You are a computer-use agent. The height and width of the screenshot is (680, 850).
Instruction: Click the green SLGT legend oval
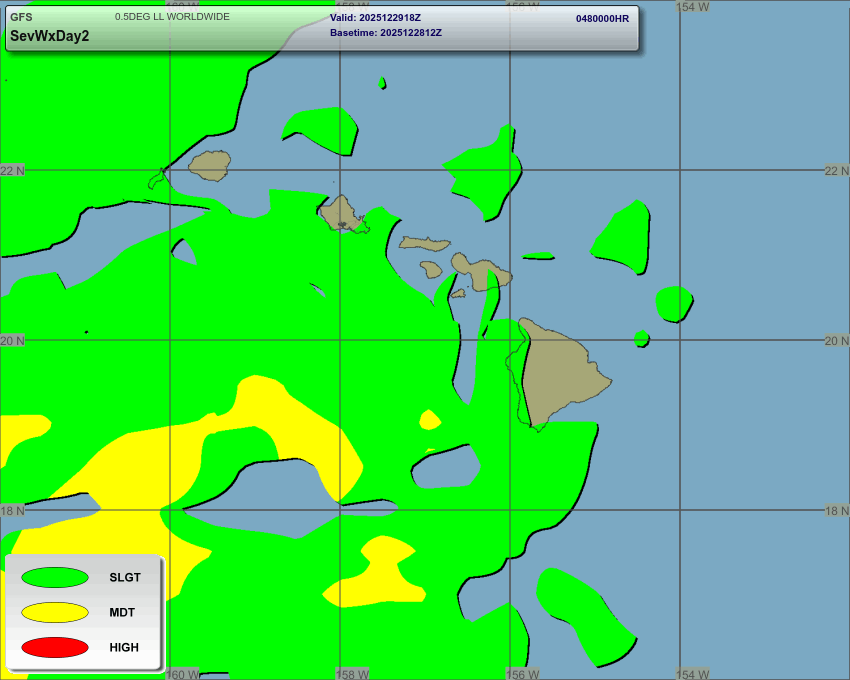[54, 577]
